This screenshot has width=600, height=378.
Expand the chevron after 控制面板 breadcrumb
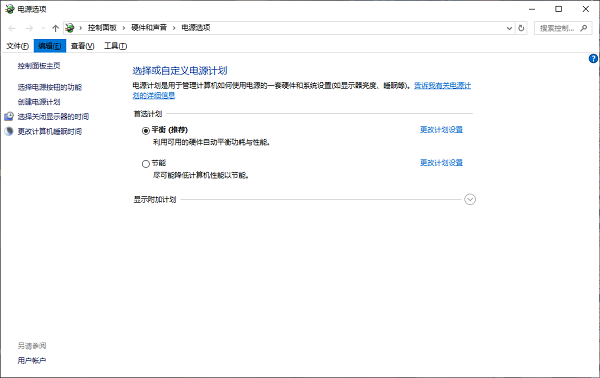[x=124, y=28]
